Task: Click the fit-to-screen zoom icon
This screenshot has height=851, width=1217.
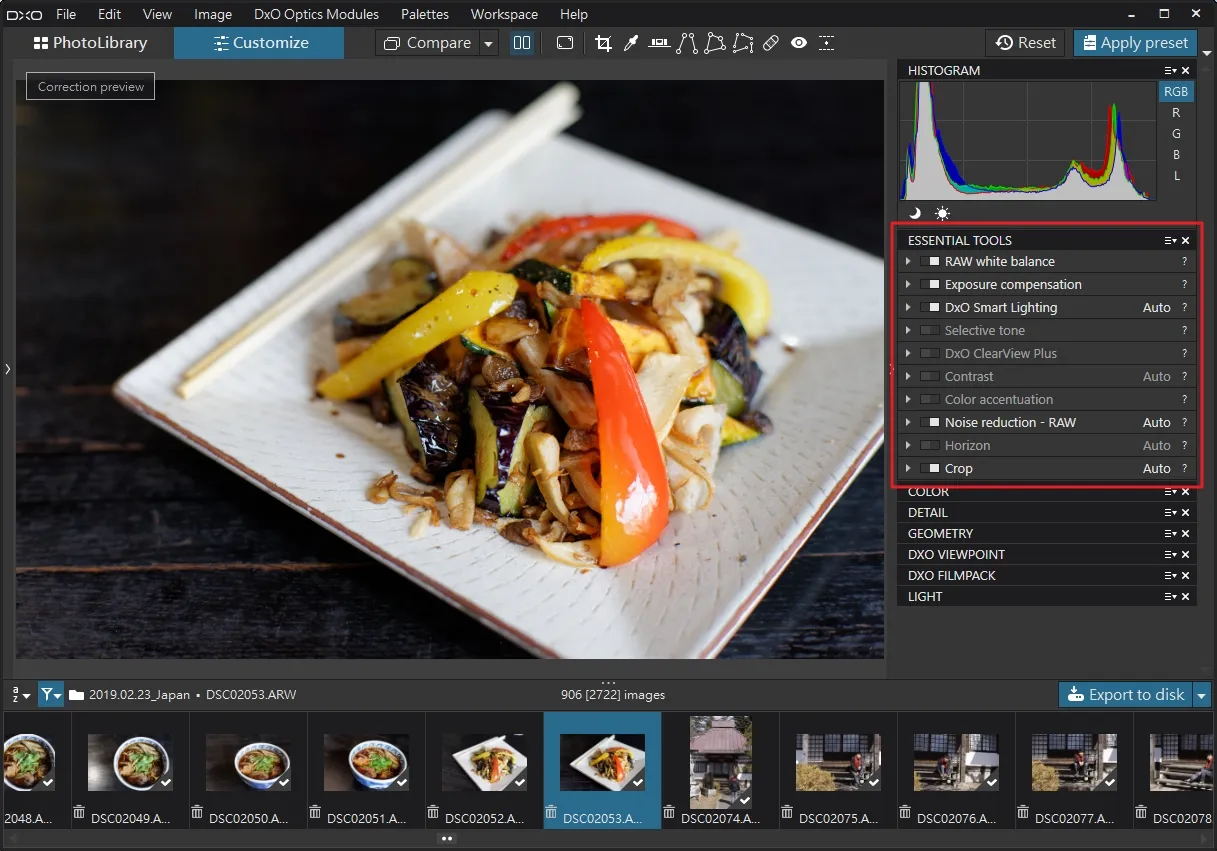Action: (x=565, y=43)
